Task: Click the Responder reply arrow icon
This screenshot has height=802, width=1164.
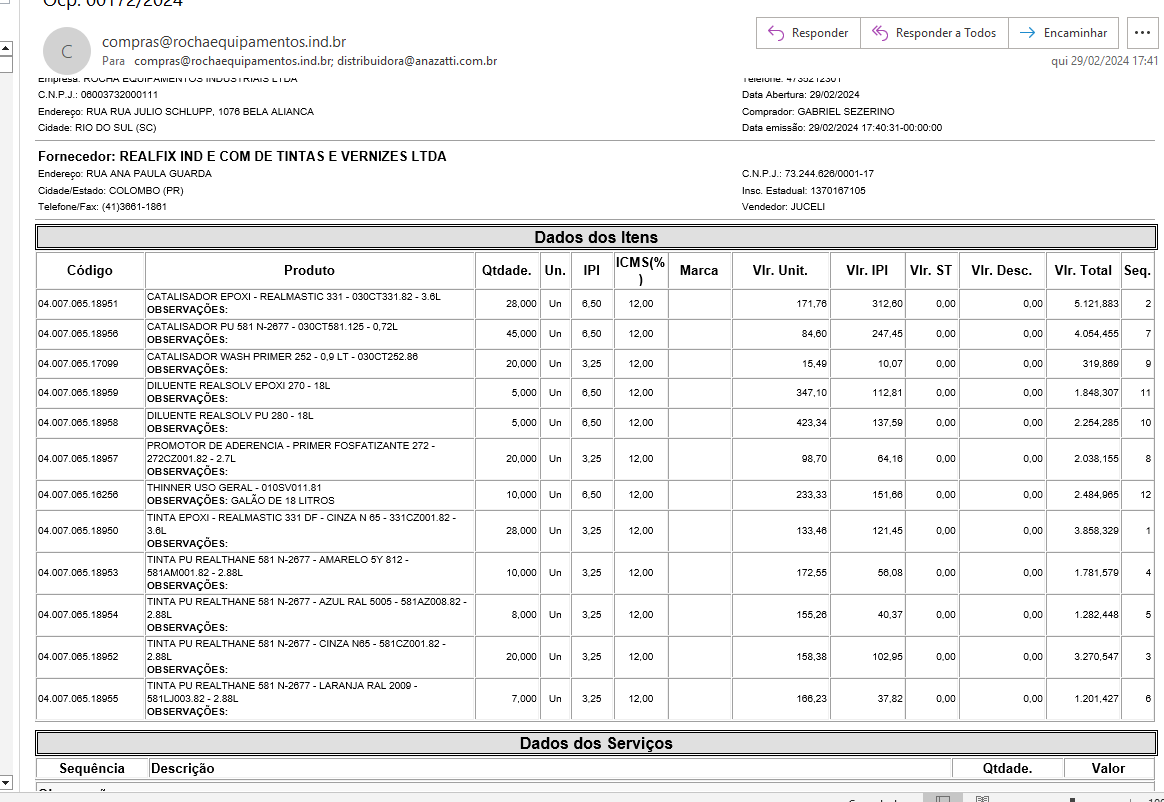Action: click(x=775, y=33)
